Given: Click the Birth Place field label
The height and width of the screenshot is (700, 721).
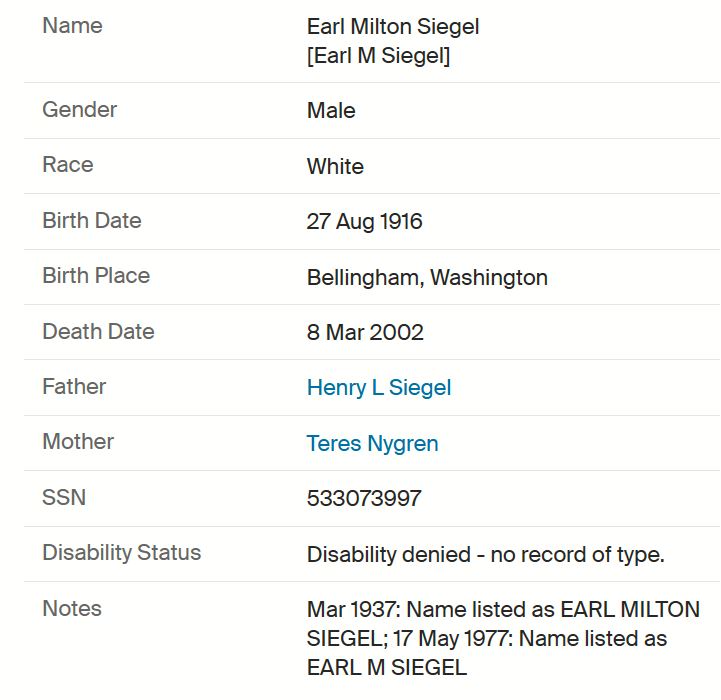Looking at the screenshot, I should pyautogui.click(x=96, y=275).
